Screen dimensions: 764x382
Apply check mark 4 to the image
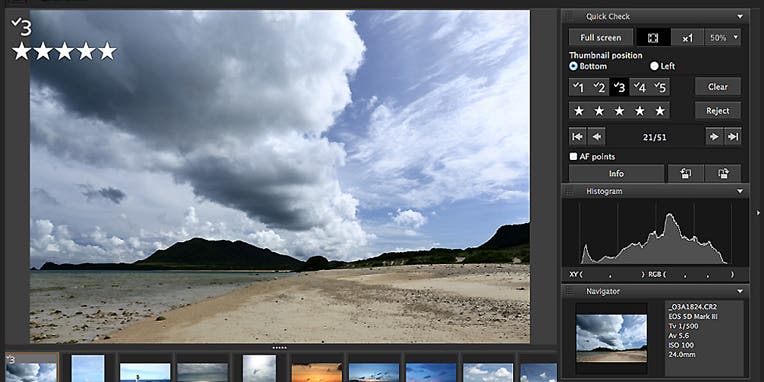click(640, 87)
